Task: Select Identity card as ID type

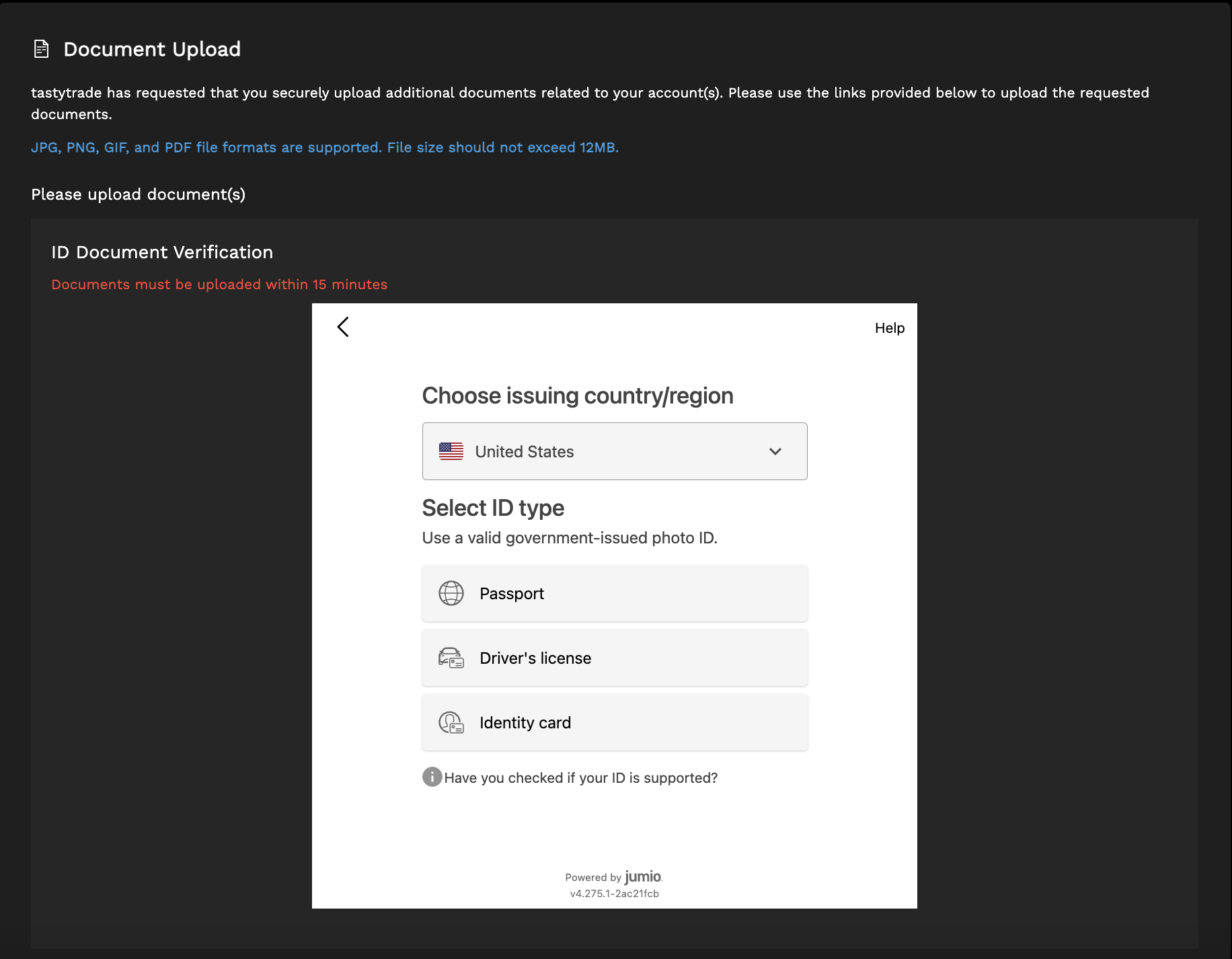Action: [614, 722]
